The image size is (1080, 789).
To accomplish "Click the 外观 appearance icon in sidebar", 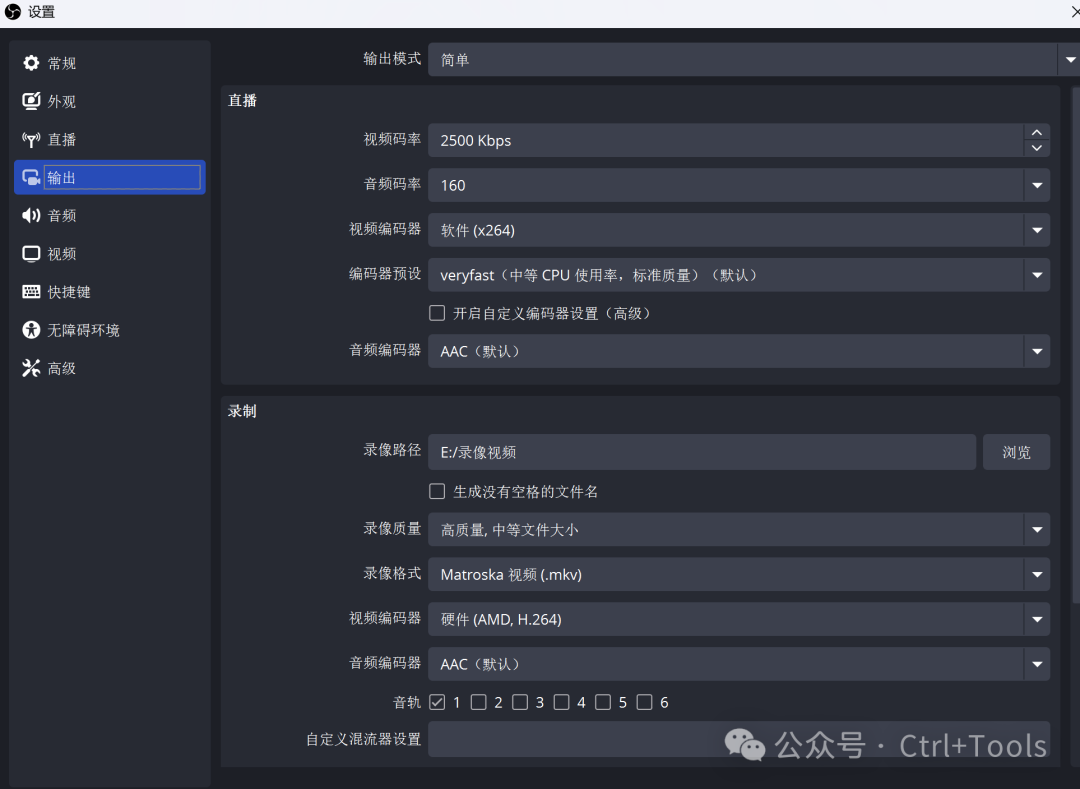I will click(31, 101).
